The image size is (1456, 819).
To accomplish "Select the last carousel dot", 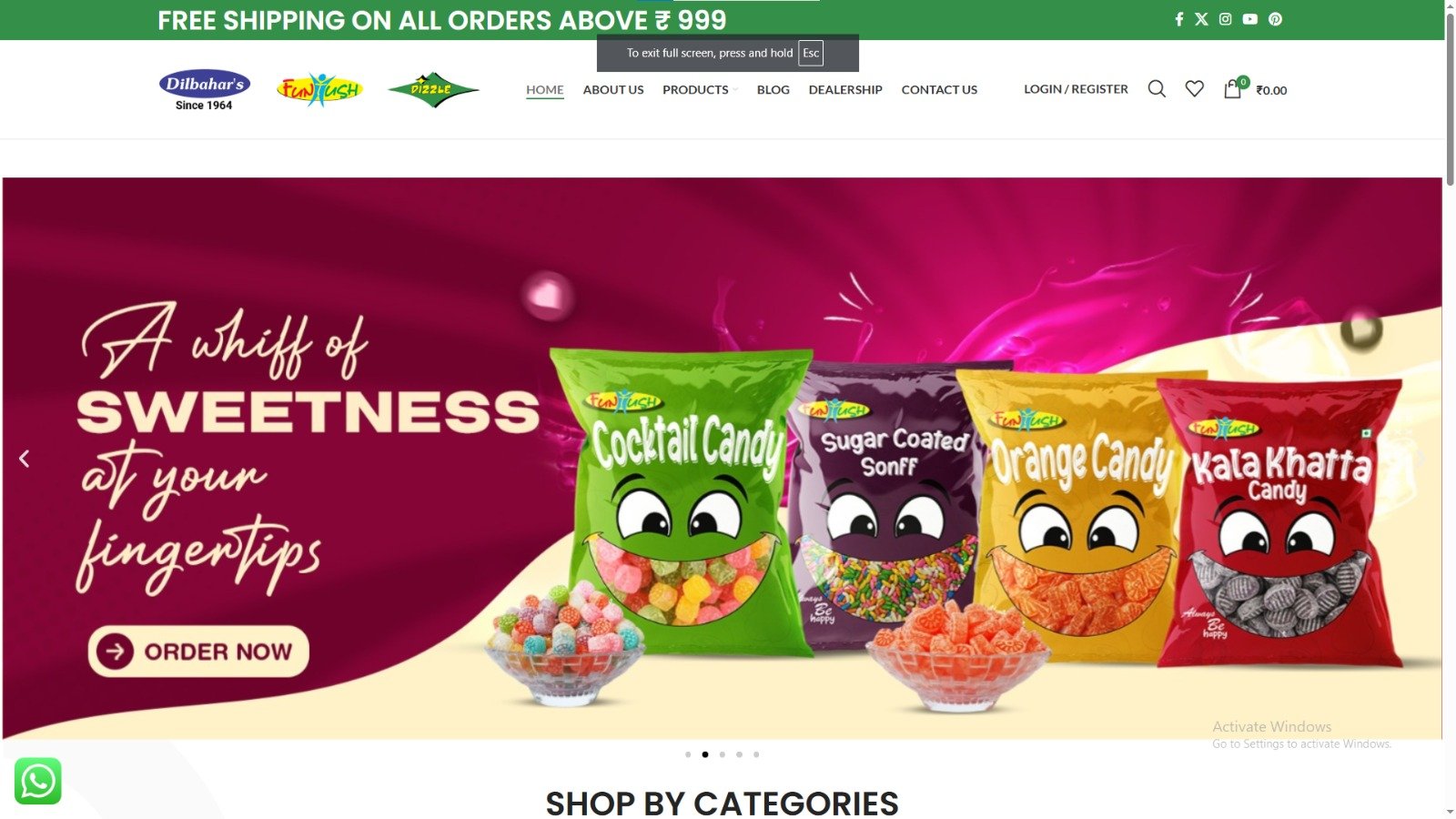I will click(x=756, y=754).
